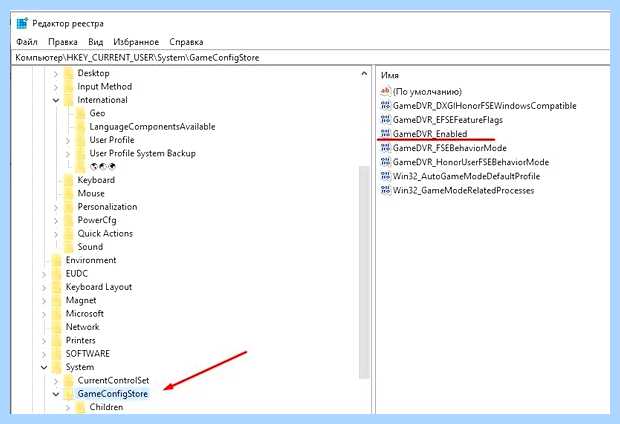Image resolution: width=620 pixels, height=424 pixels.
Task: Select the SOFTWARE key label
Action: click(88, 354)
